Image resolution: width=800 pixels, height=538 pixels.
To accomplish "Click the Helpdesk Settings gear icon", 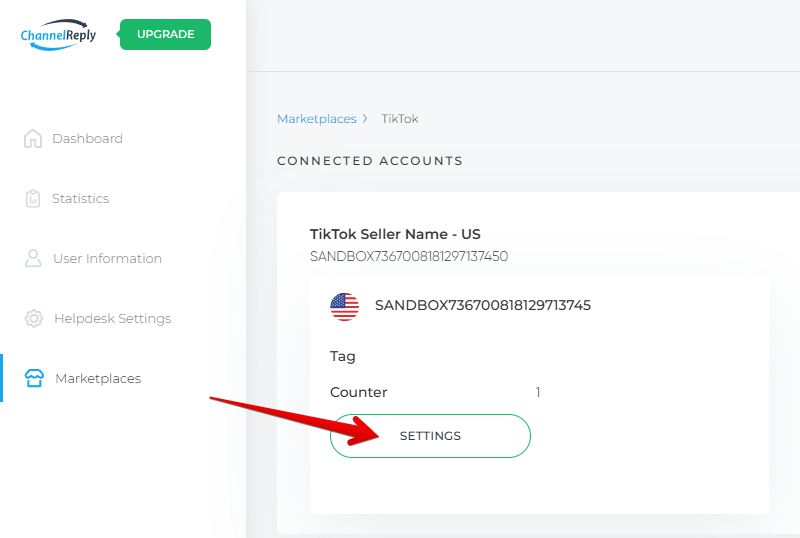I will pos(34,319).
